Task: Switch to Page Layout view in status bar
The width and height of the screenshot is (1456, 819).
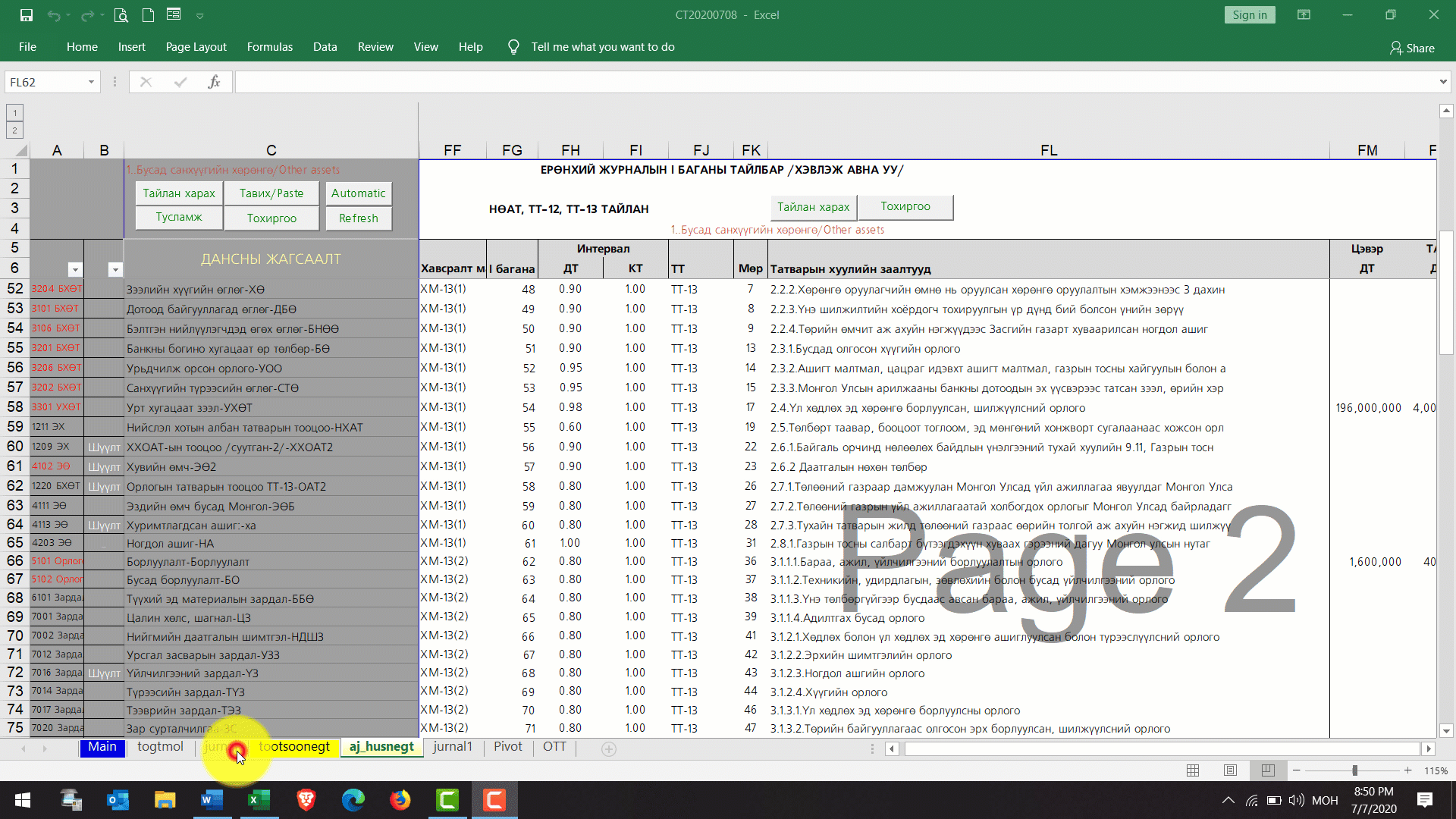Action: 1230,770
